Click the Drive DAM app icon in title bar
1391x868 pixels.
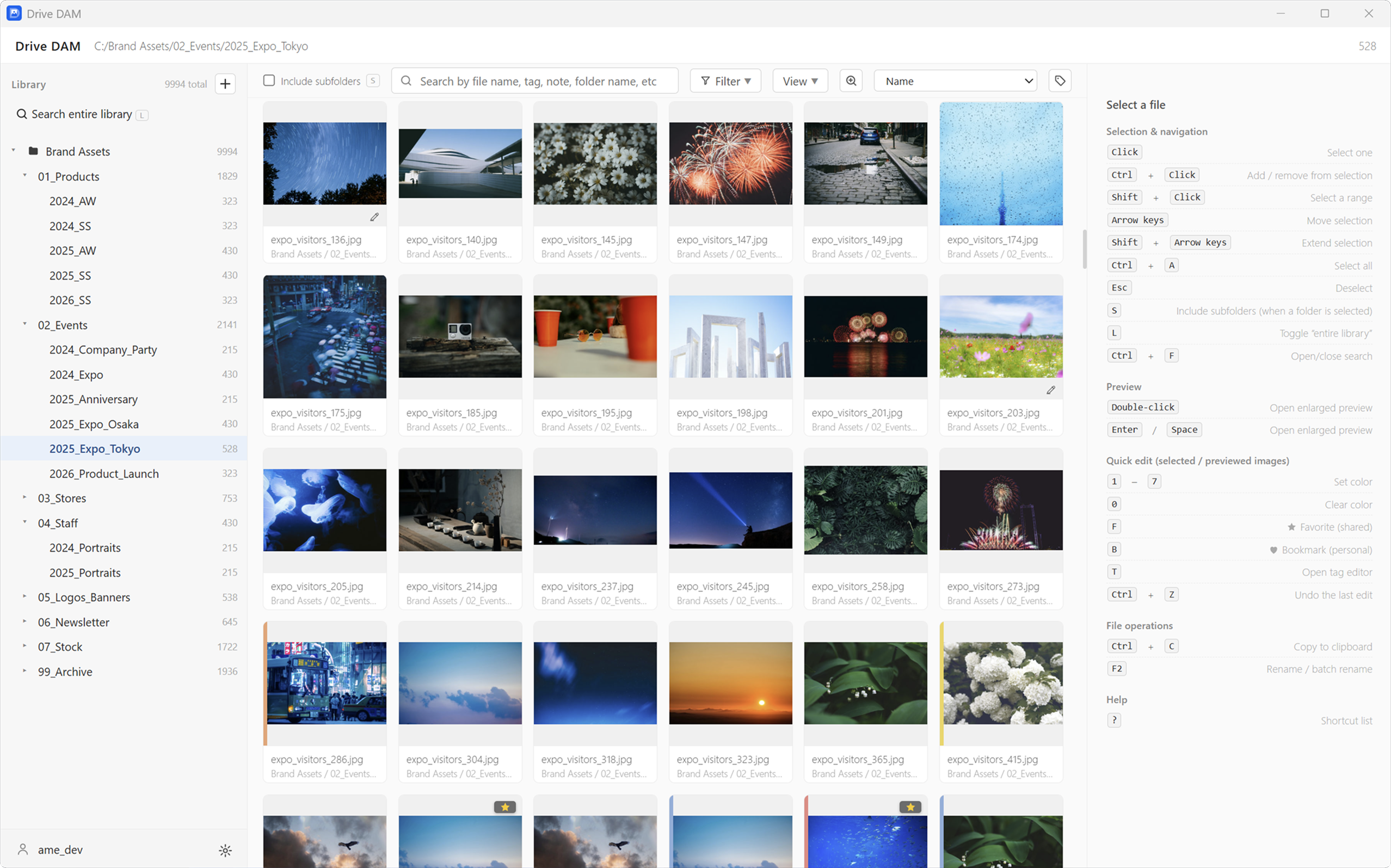[x=14, y=13]
